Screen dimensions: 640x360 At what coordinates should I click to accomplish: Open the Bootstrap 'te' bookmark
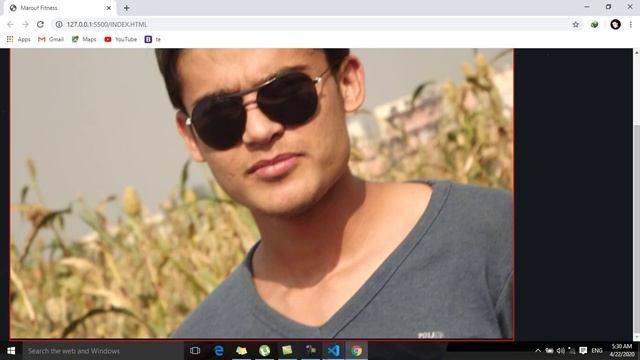point(153,39)
